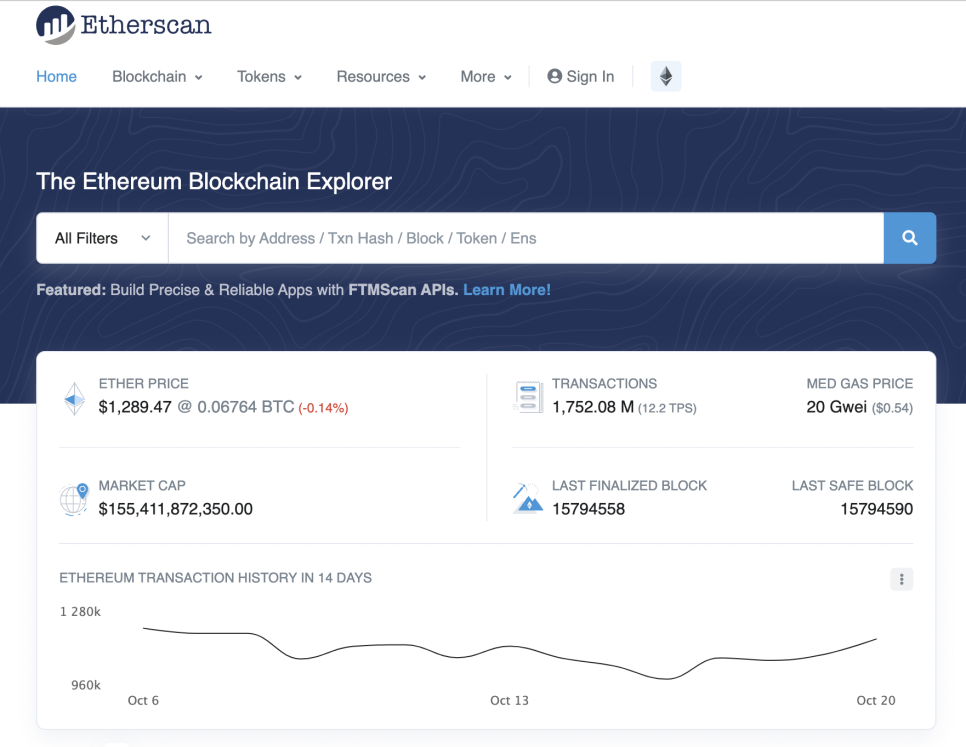Click the Oct 13 axis label
This screenshot has height=747, width=966.
[509, 701]
